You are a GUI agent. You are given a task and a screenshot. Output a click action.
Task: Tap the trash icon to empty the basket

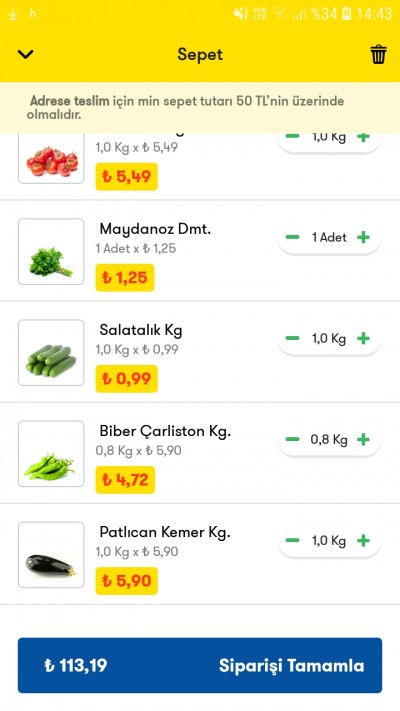coord(378,54)
